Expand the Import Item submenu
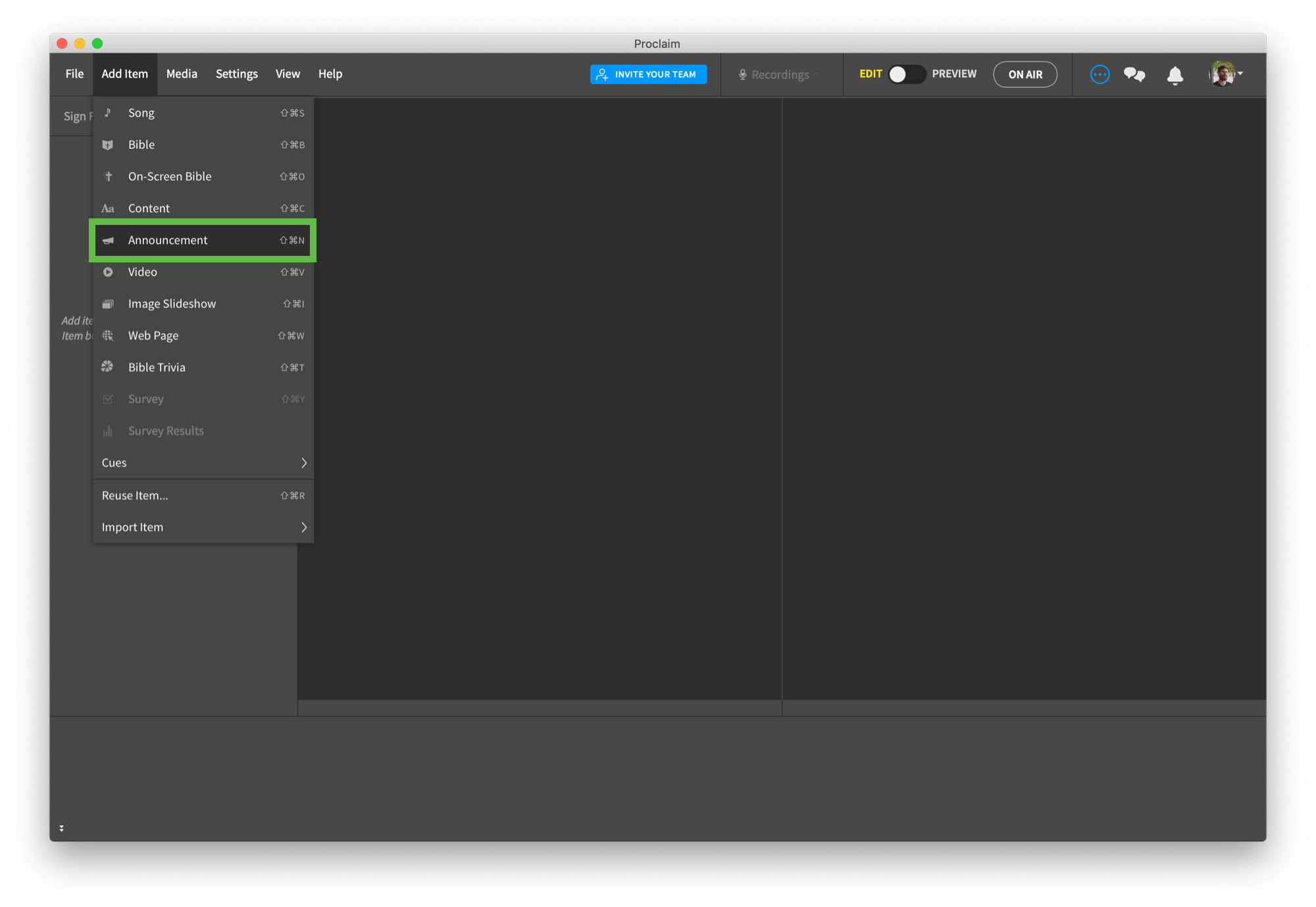1316x907 pixels. (x=203, y=527)
